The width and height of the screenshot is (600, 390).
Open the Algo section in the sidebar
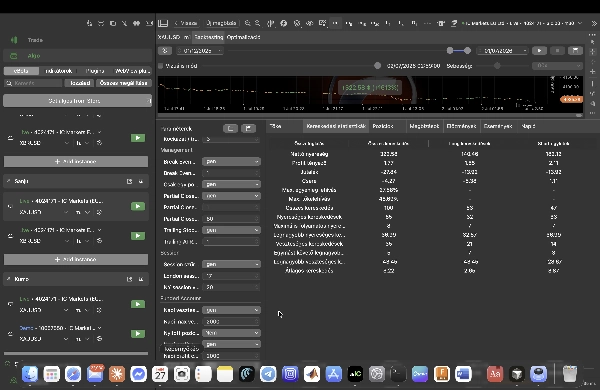77,56
